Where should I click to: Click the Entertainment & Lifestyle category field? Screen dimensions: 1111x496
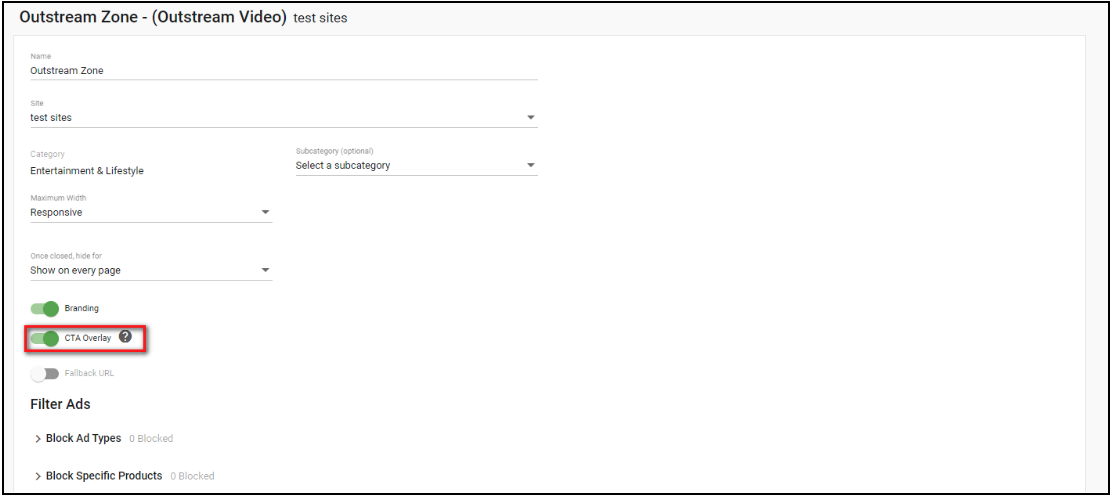[87, 171]
